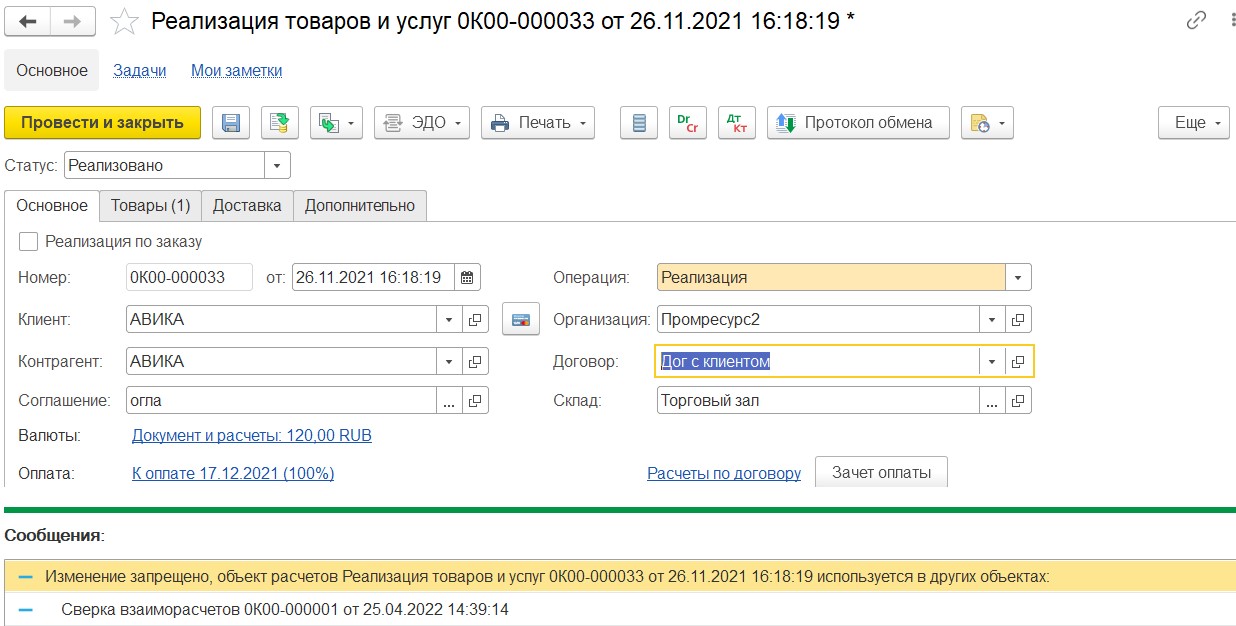Open Расчеты по договору link
1236x626 pixels.
(x=724, y=473)
